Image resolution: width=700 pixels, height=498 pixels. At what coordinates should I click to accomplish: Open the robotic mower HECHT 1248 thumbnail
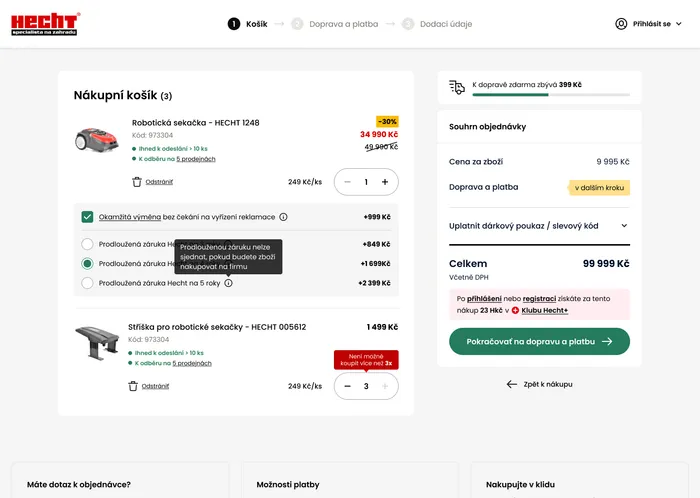coord(96,139)
